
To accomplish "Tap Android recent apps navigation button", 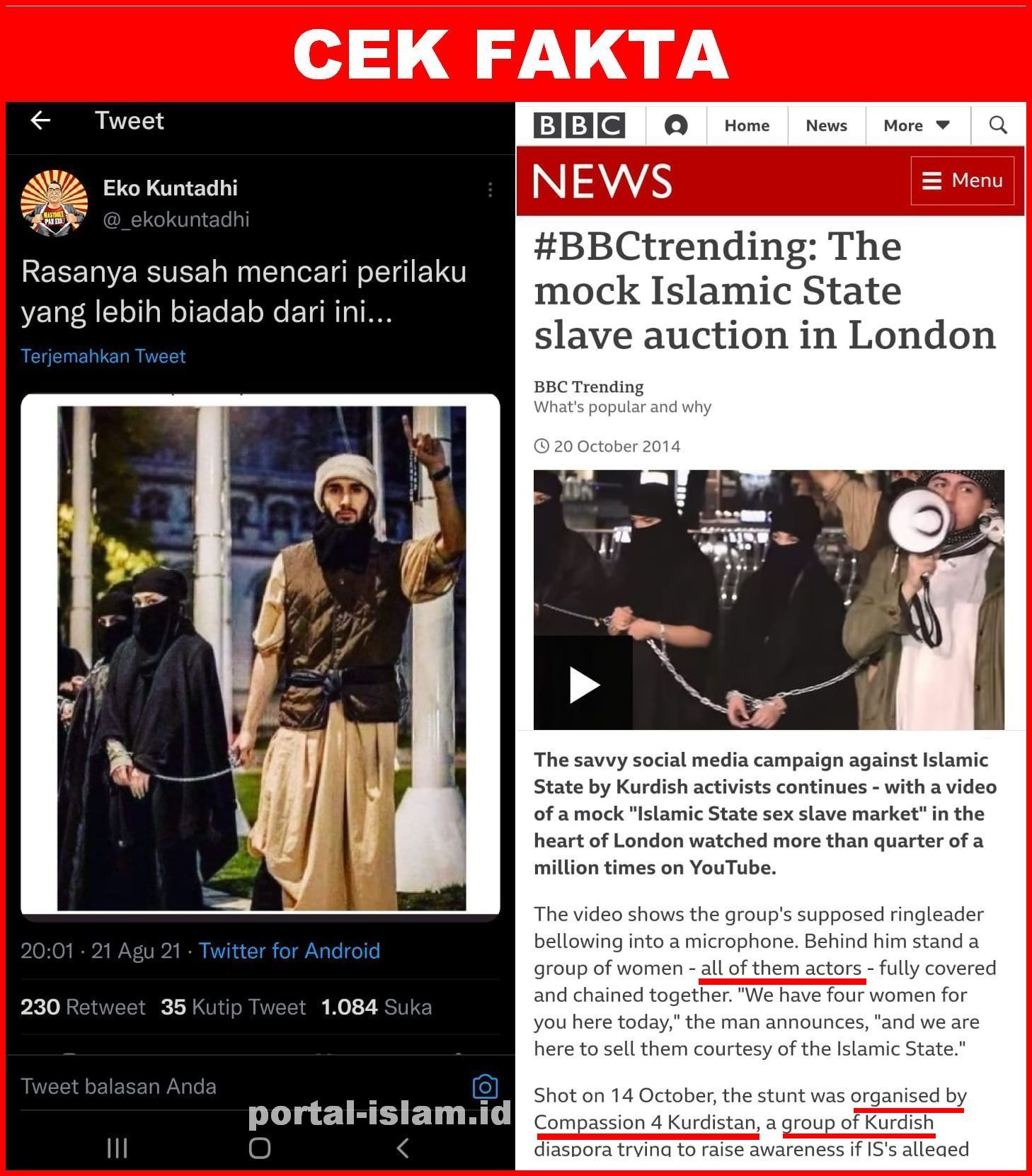I will 117,1148.
